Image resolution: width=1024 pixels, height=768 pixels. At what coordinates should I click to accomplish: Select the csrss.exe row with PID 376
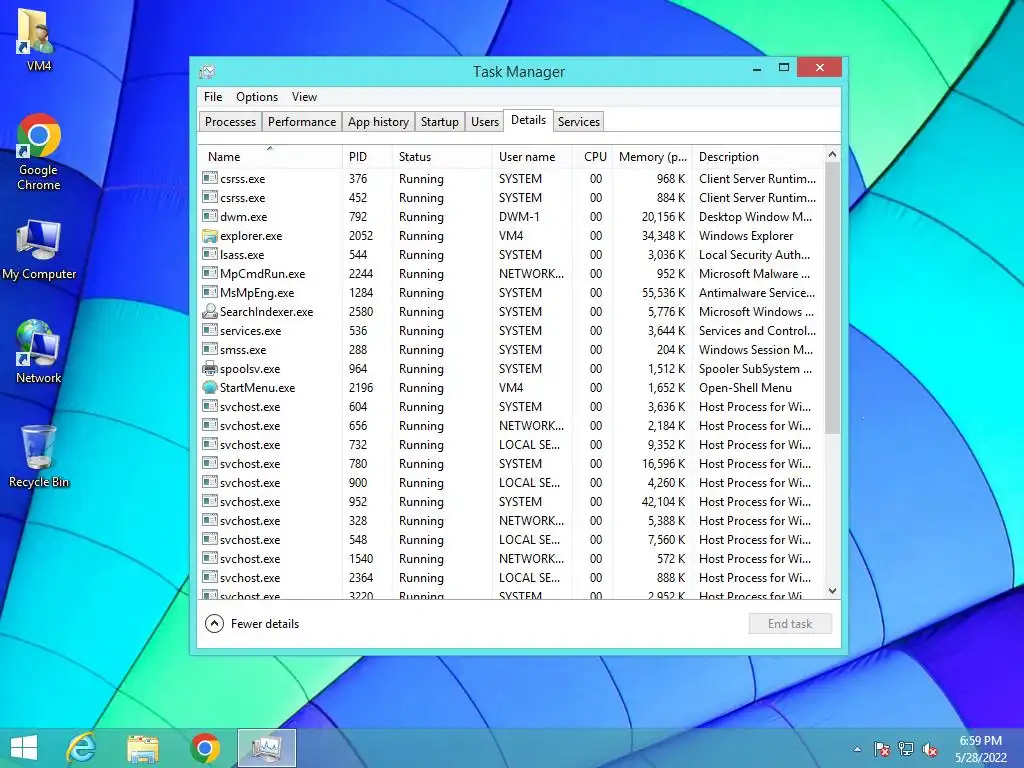(511, 178)
